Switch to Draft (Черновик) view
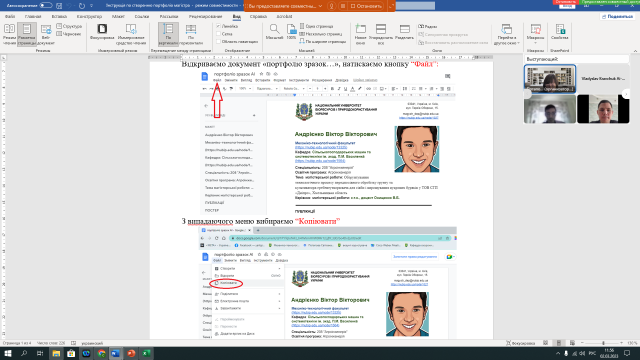640x360 pixels. click(x=69, y=34)
